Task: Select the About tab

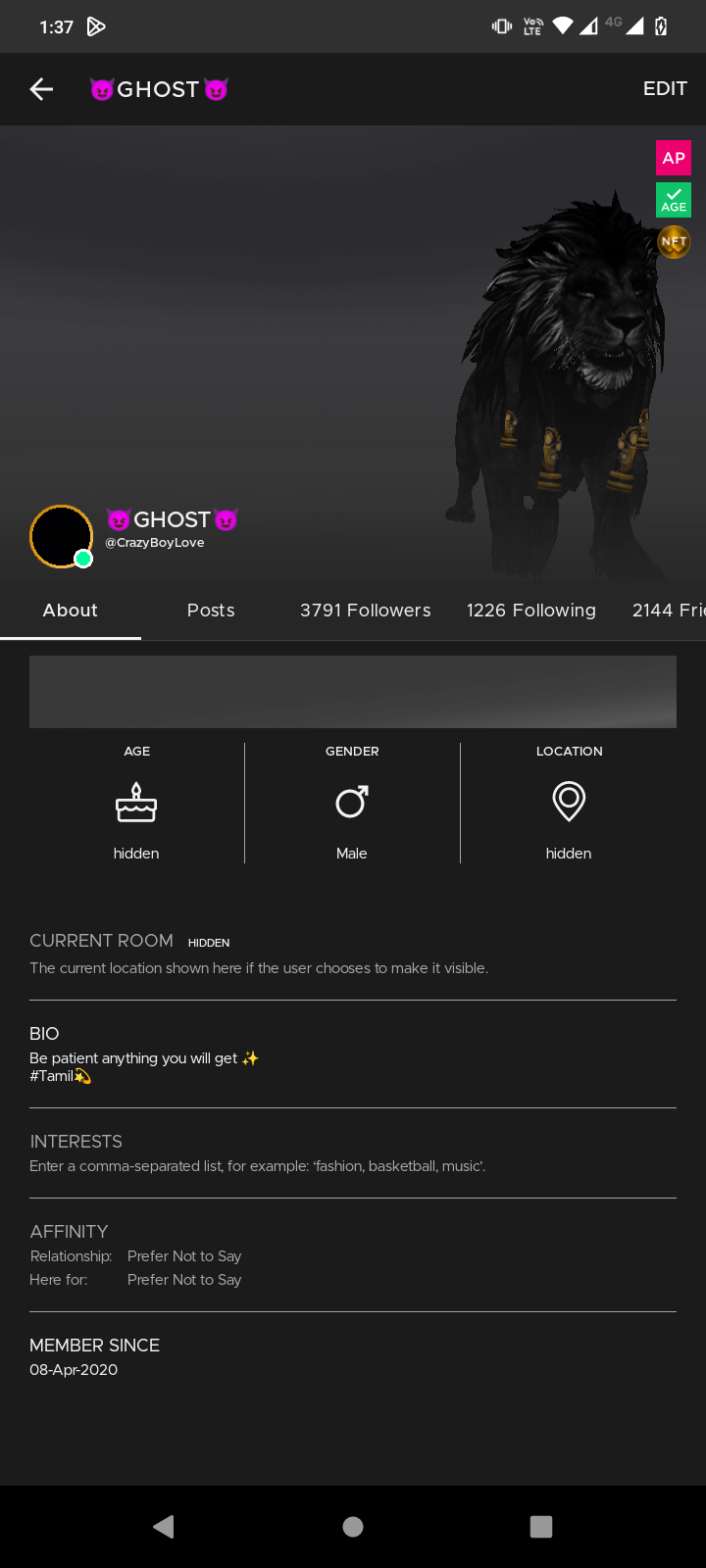Action: point(71,611)
